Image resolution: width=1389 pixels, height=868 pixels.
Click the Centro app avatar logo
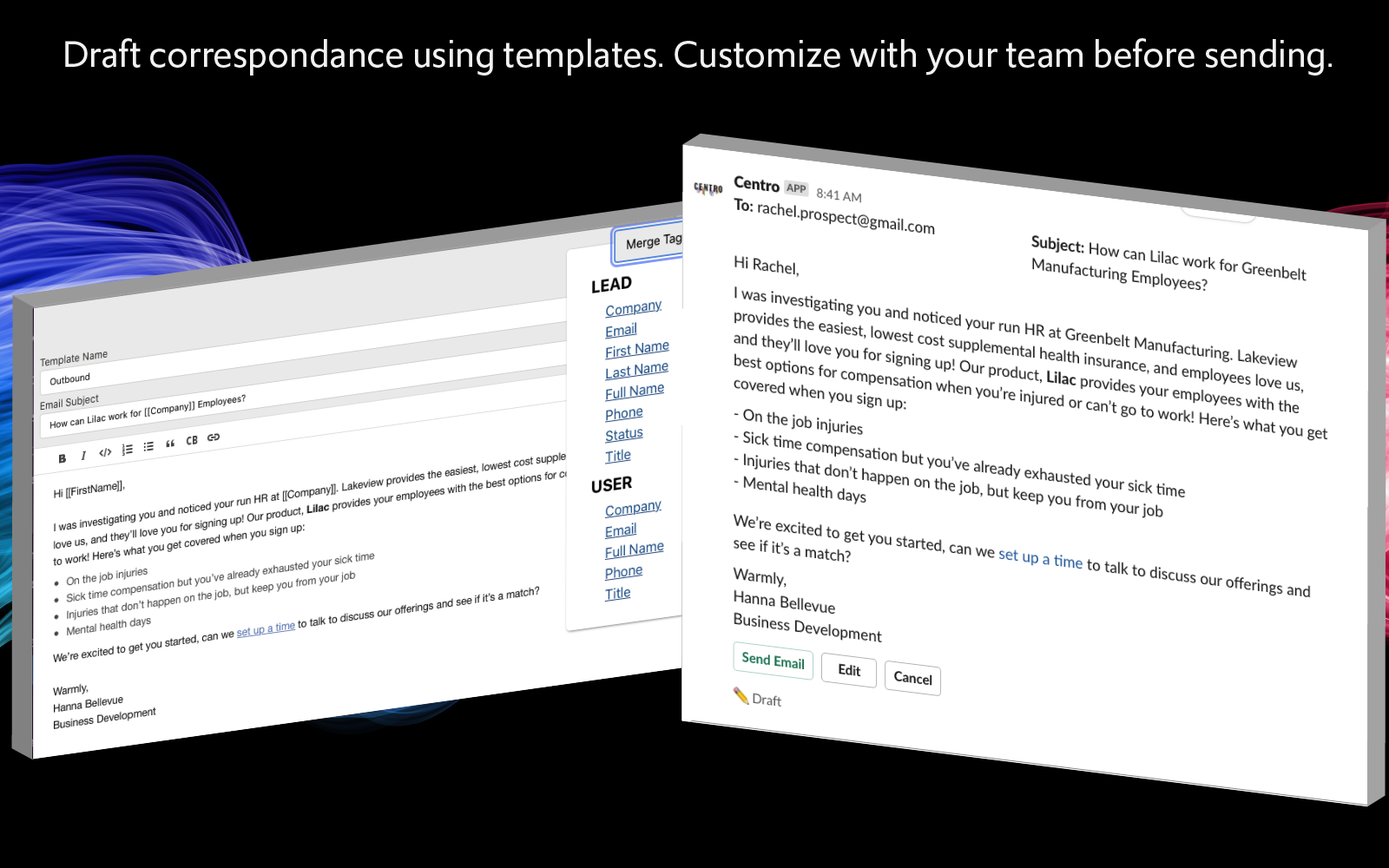708,187
